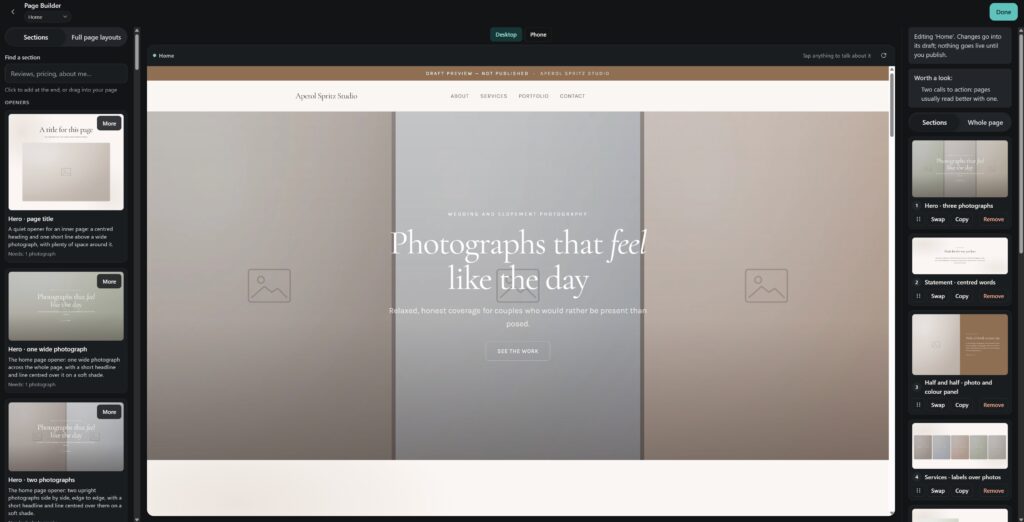Grab the drag handle for Hero three photographs

[918, 220]
